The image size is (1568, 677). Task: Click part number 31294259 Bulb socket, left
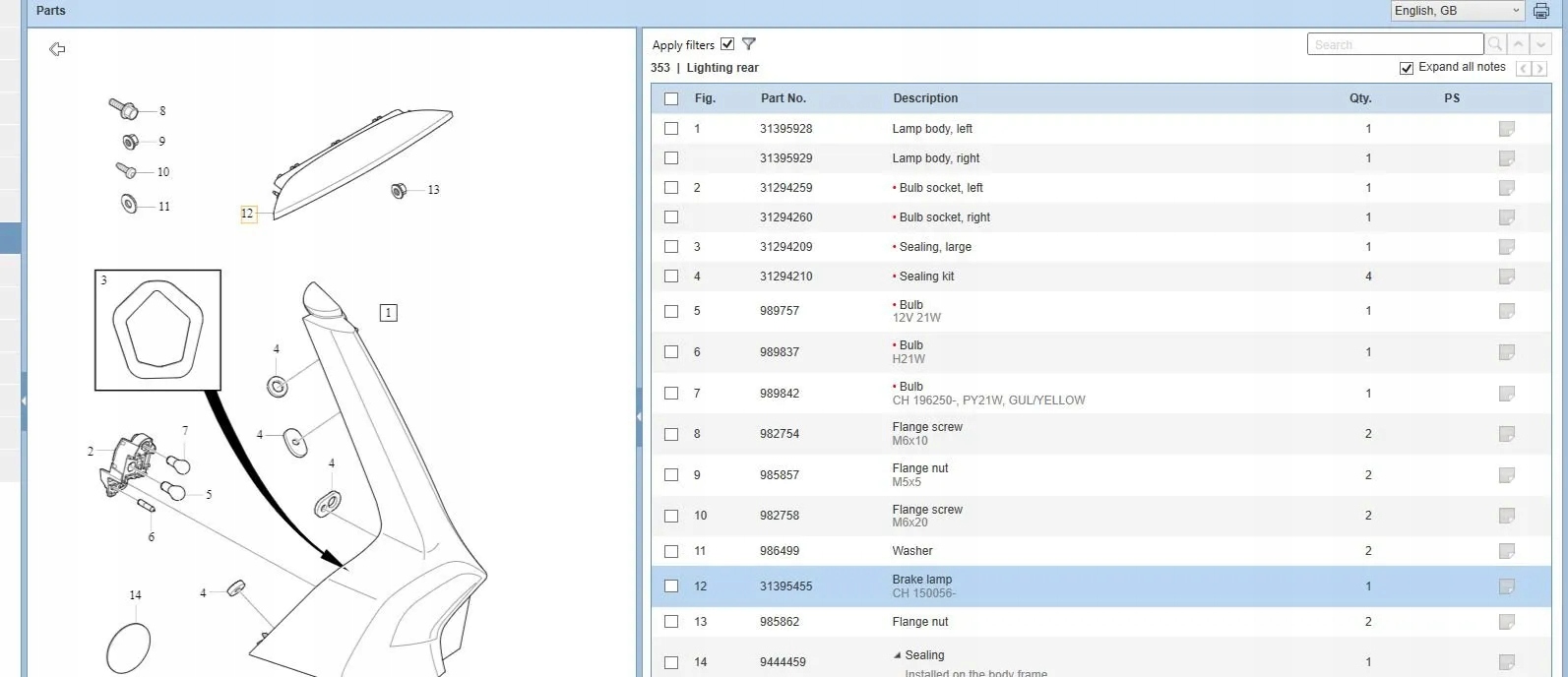click(x=785, y=188)
